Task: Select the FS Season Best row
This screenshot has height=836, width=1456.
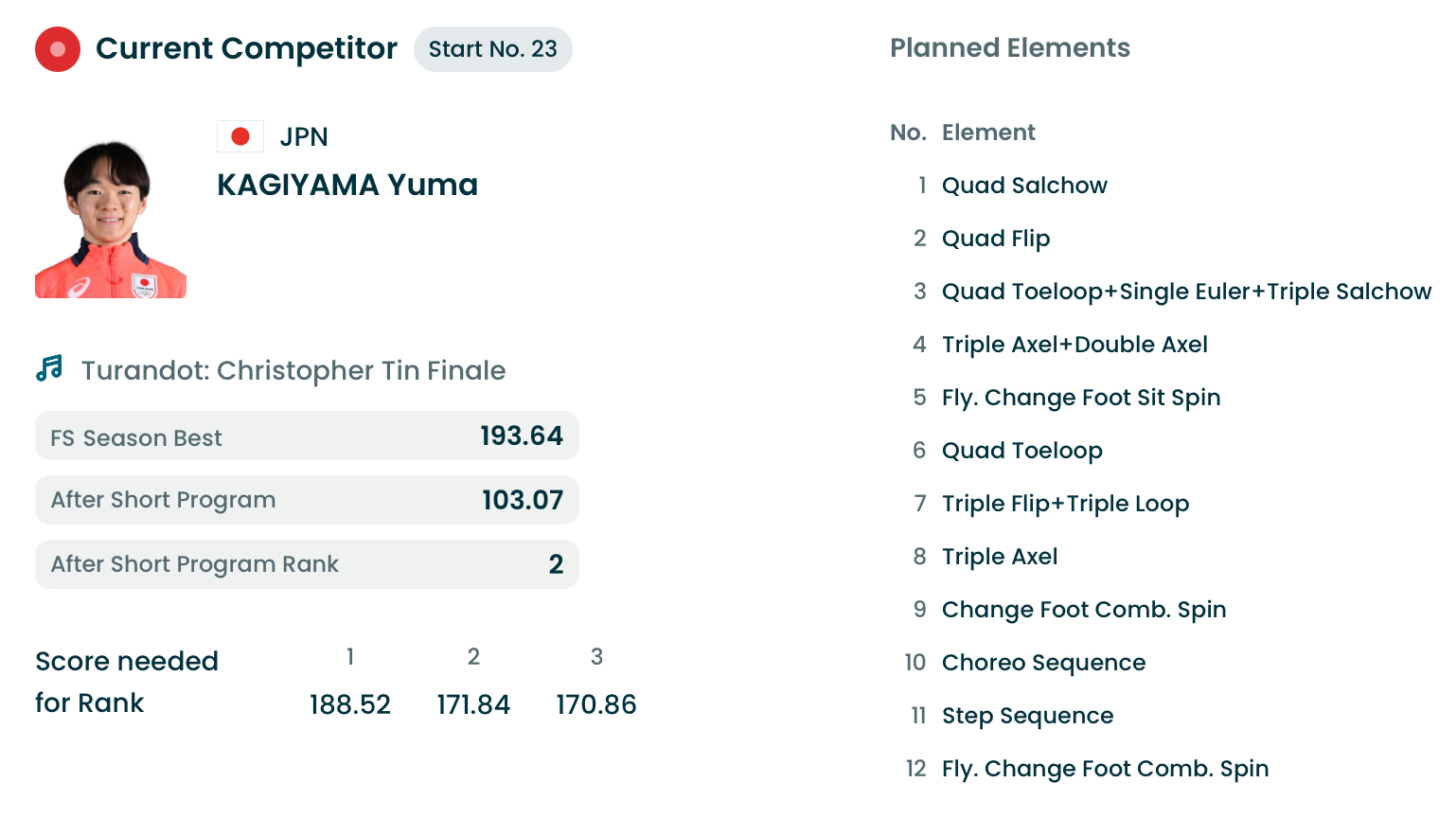Action: (x=307, y=436)
